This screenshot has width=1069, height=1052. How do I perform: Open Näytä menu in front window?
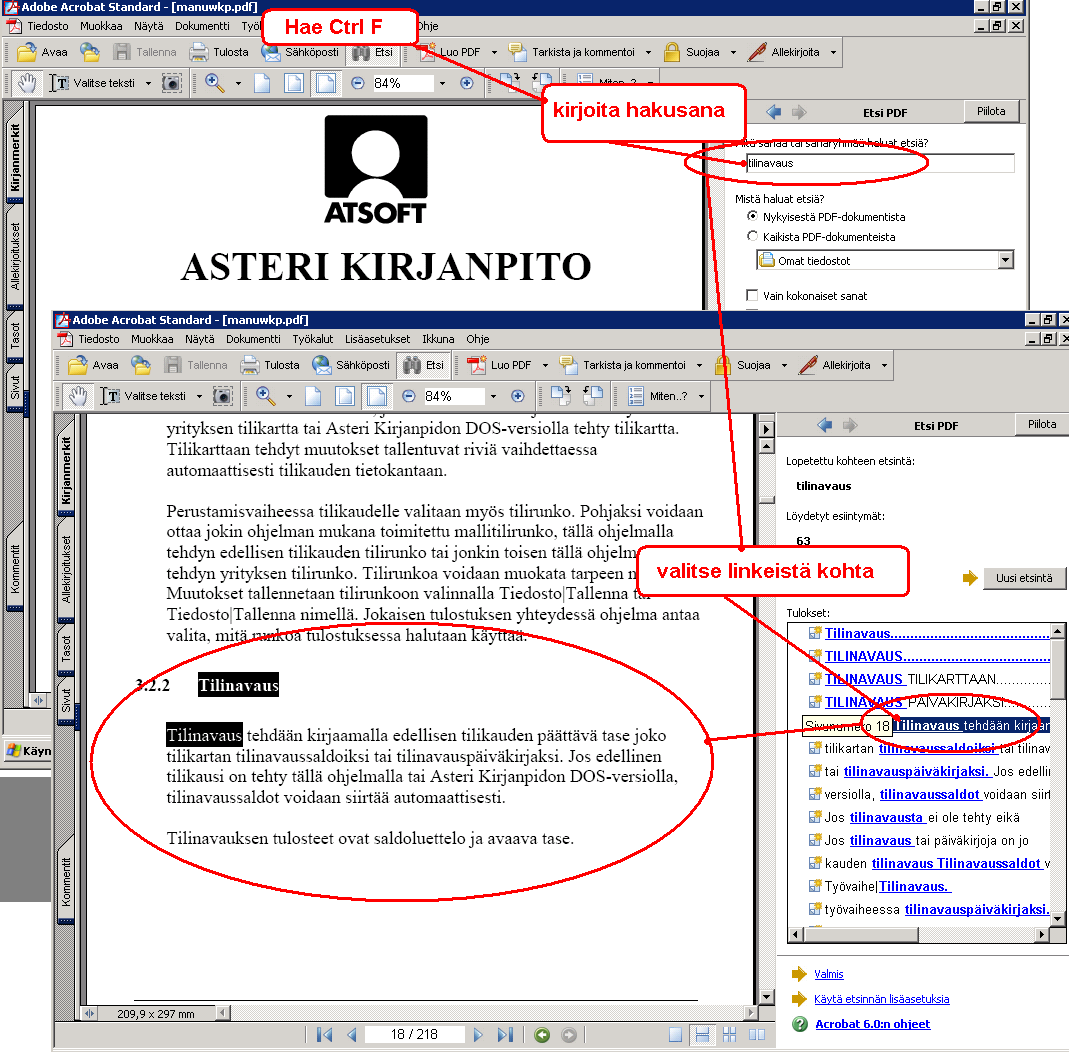[x=200, y=339]
